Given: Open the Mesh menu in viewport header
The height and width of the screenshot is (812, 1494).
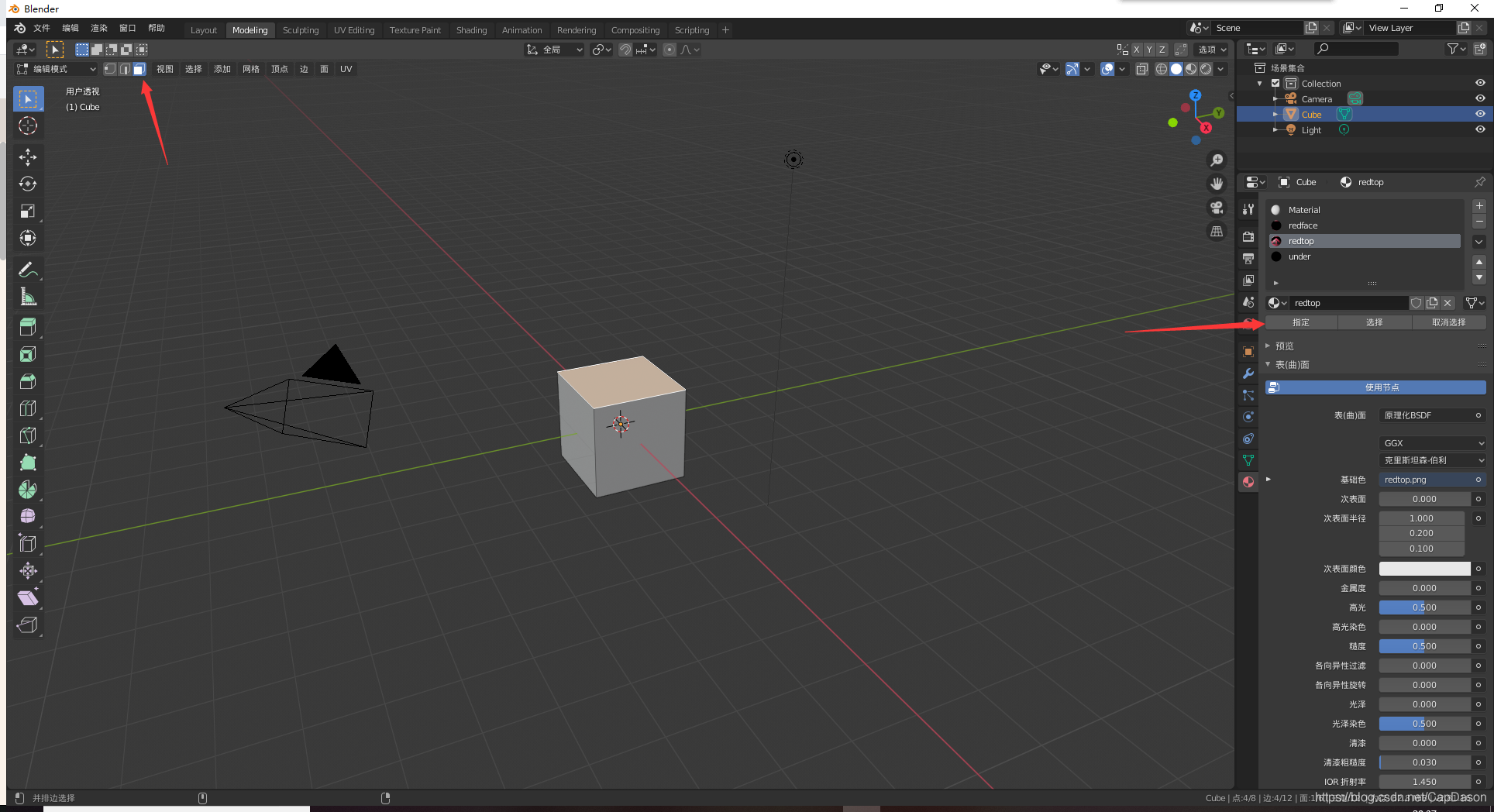Looking at the screenshot, I should pyautogui.click(x=251, y=69).
